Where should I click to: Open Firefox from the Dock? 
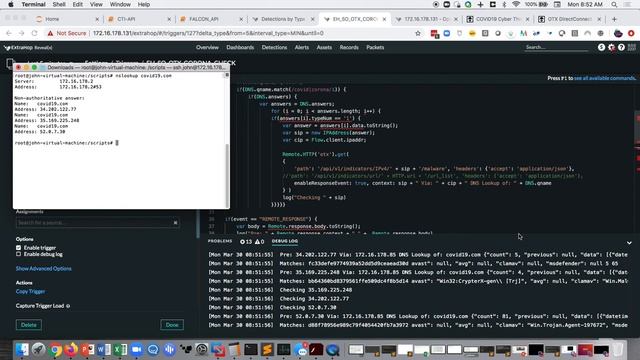point(71,349)
